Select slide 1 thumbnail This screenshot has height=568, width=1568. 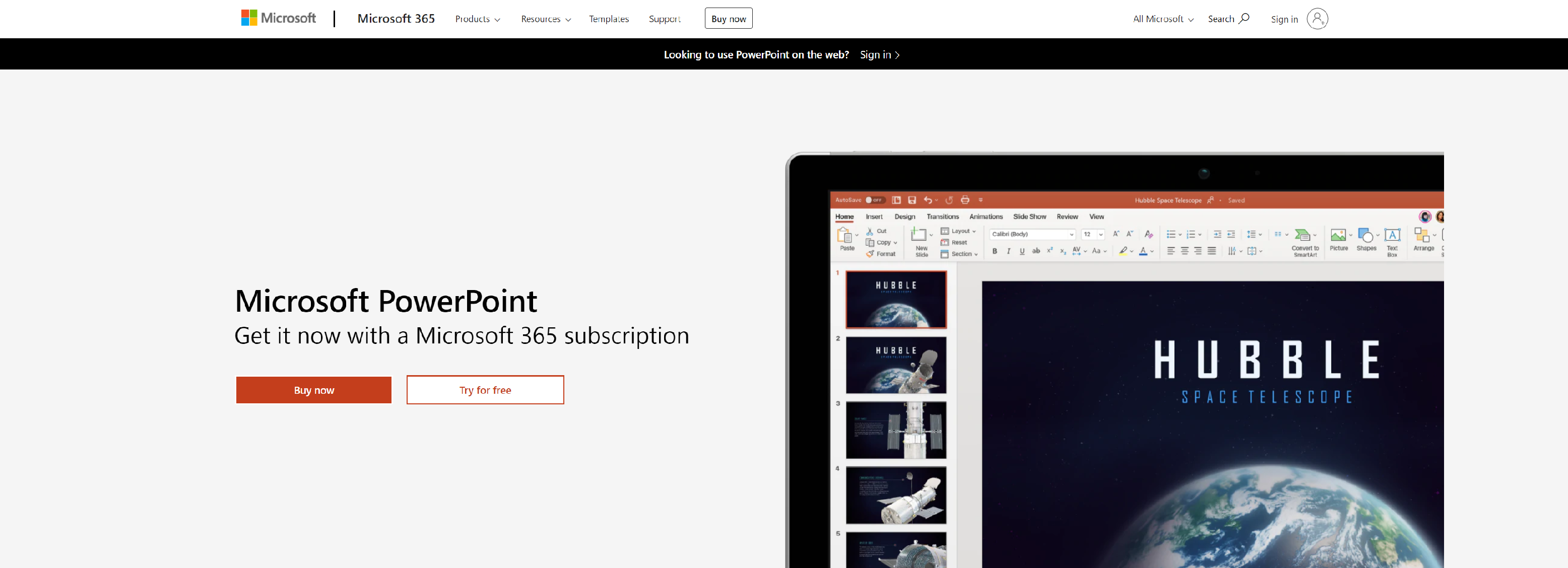[x=896, y=299]
